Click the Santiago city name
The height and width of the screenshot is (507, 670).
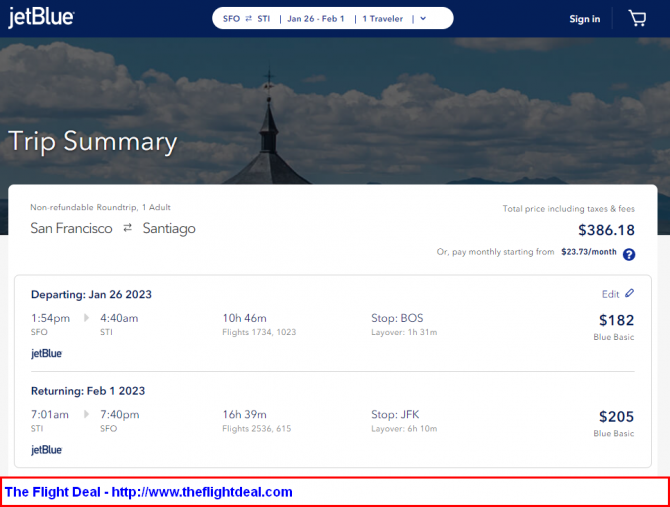click(169, 229)
